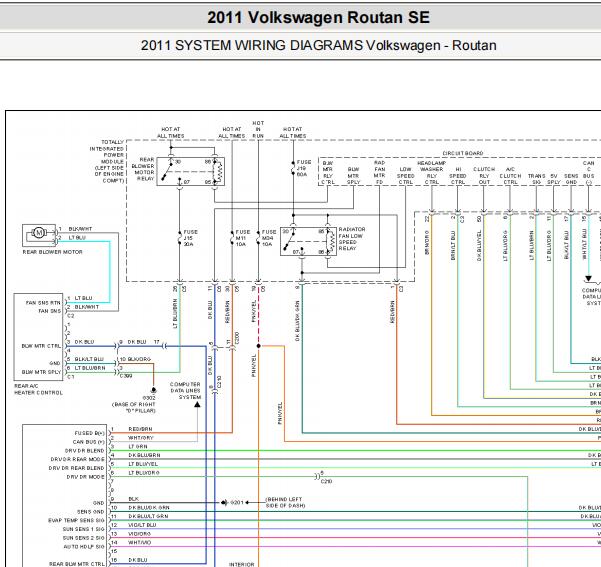Select the '5V SPLY' circuit board label
This screenshot has width=601, height=567.
pos(554,179)
